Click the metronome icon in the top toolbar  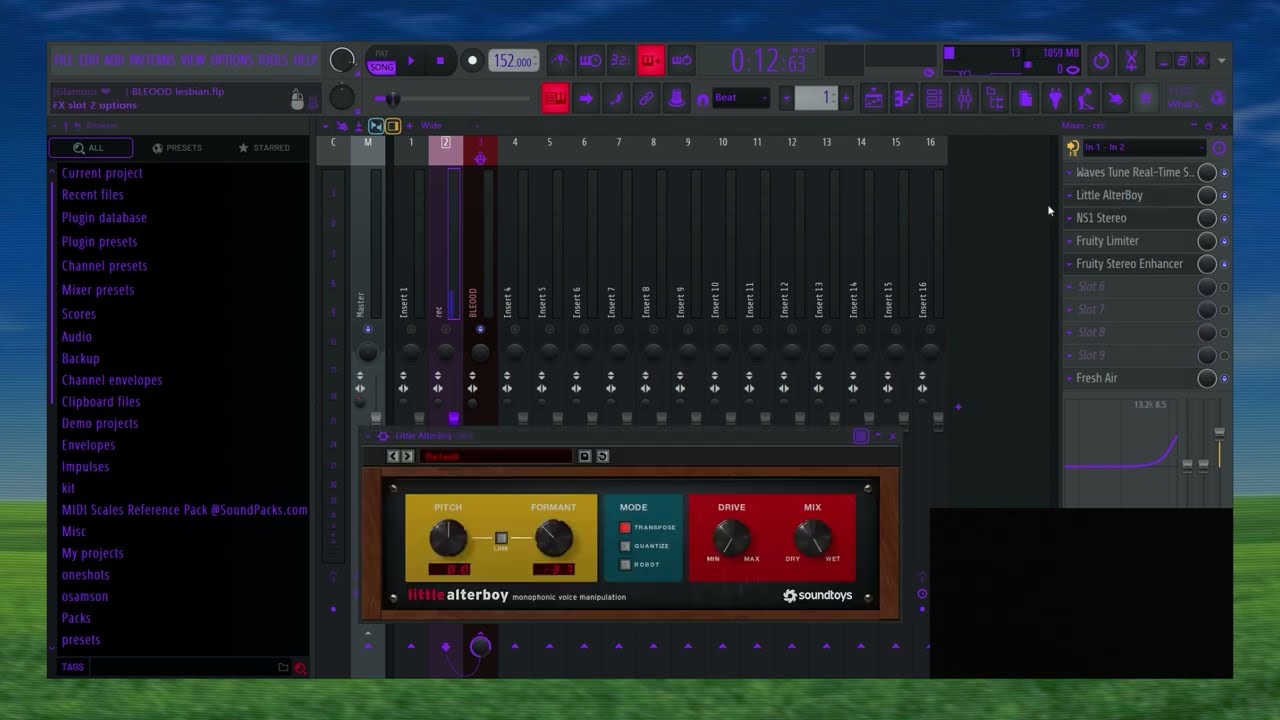(561, 60)
